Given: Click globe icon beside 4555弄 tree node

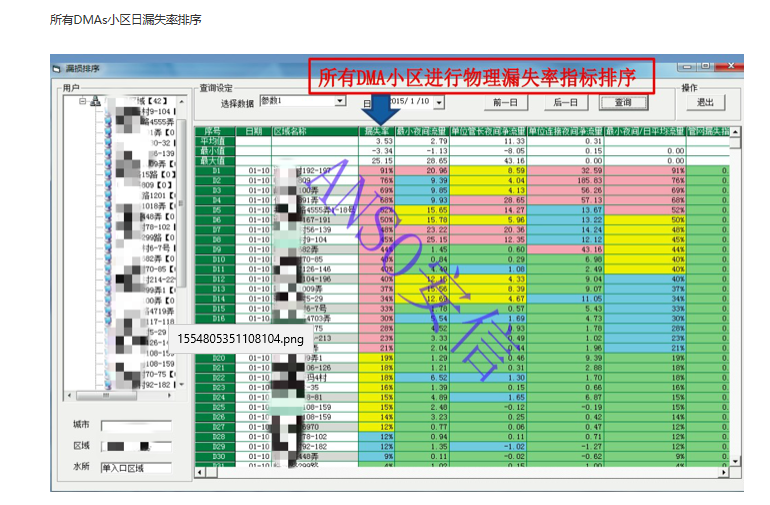Looking at the screenshot, I should pyautogui.click(x=108, y=122).
